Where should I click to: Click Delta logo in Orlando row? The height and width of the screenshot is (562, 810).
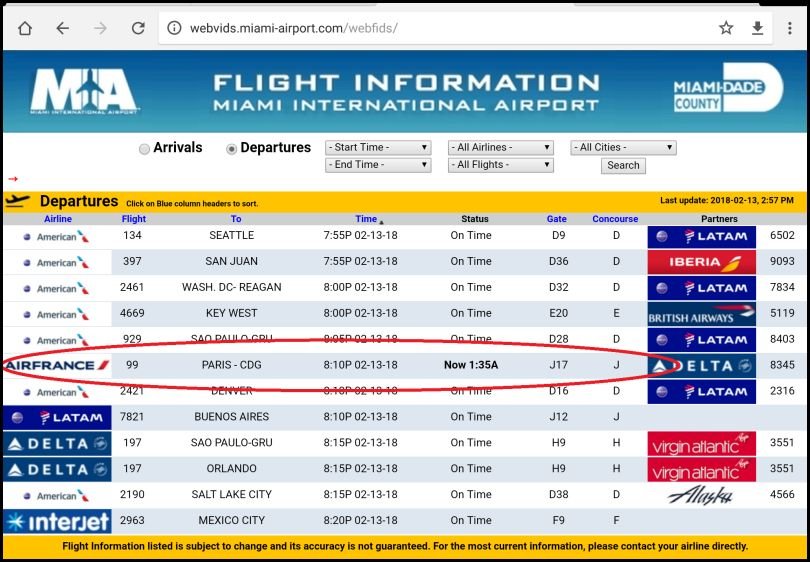[x=57, y=469]
